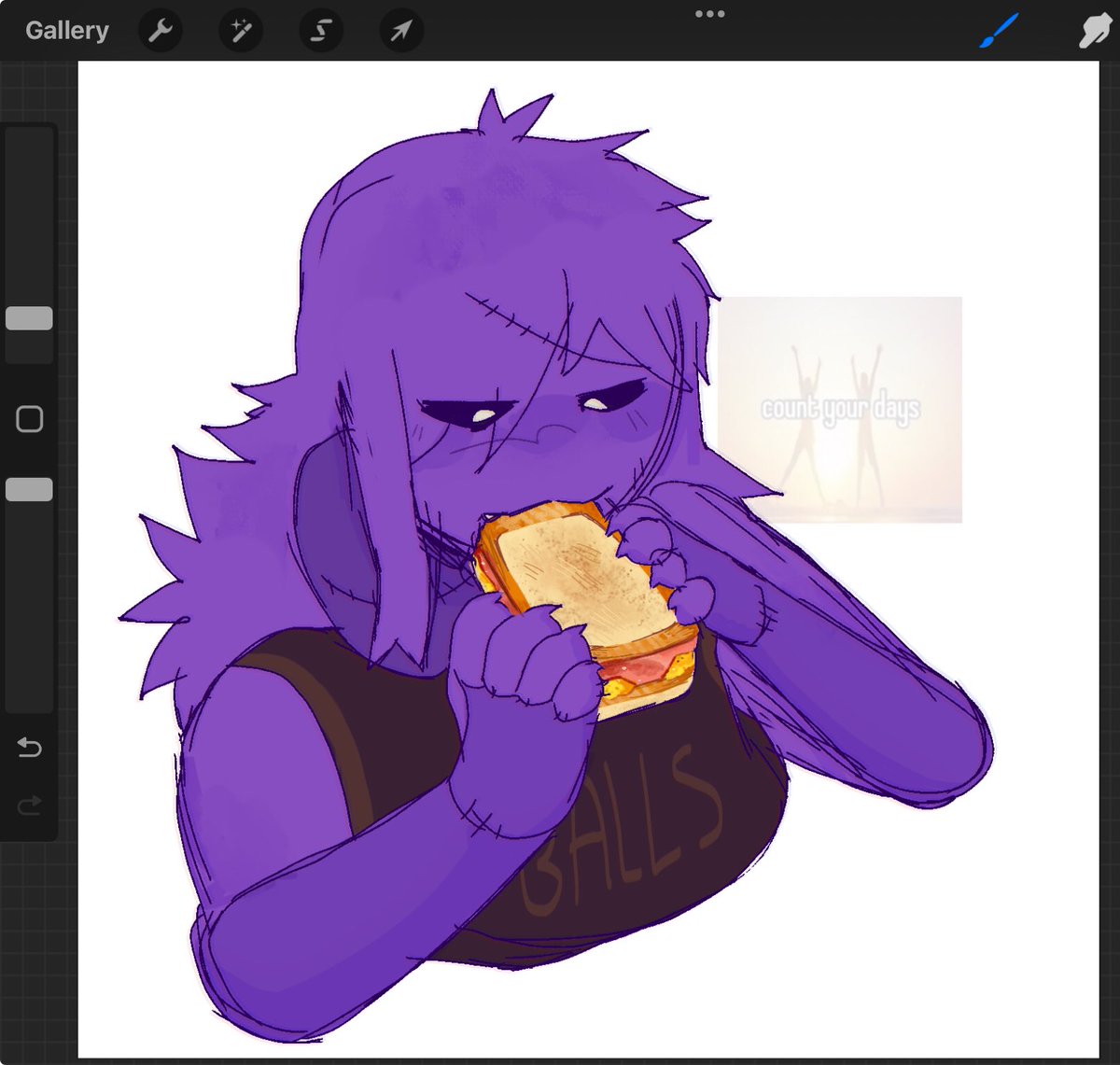Open the Gallery view

click(66, 31)
